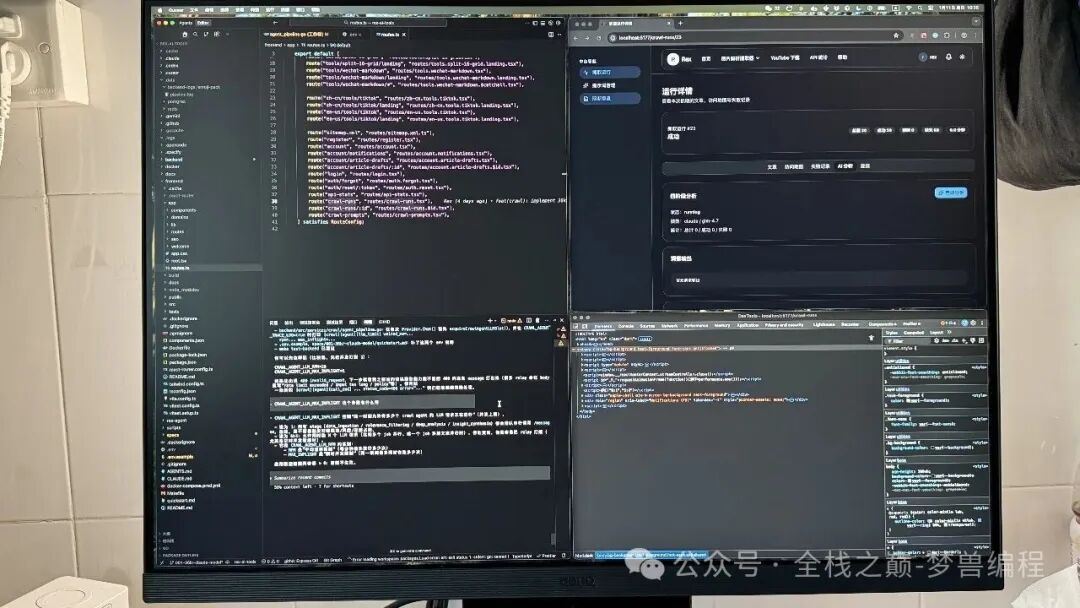Switch to the agent_pipeline.go editor tab
1080x608 pixels.
[296, 34]
